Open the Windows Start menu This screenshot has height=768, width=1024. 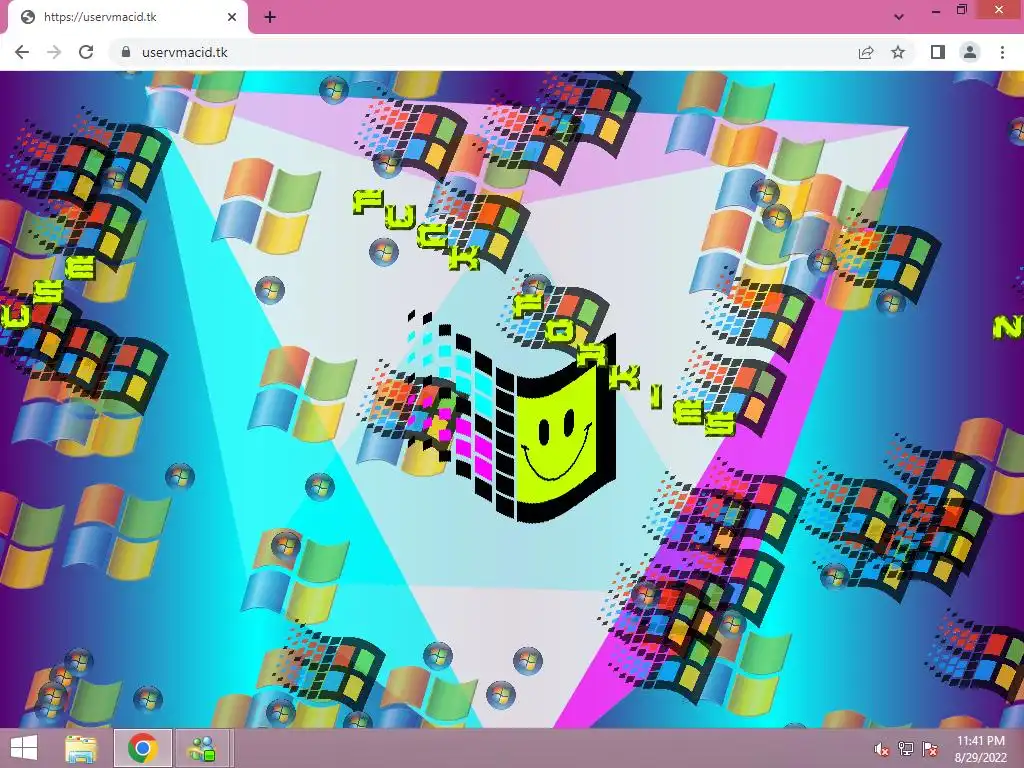[x=24, y=748]
